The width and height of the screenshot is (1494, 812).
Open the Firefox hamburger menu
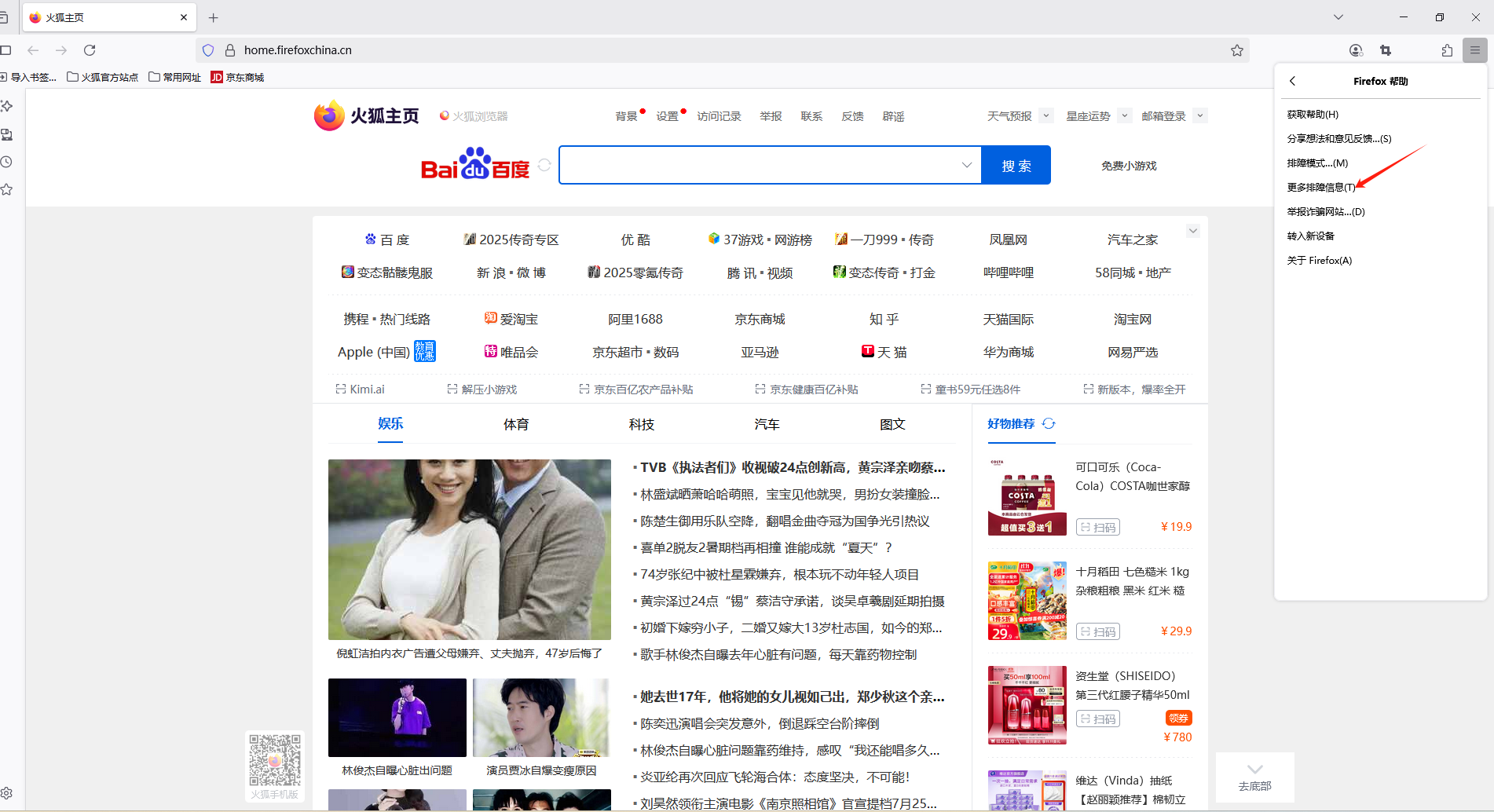pos(1475,50)
